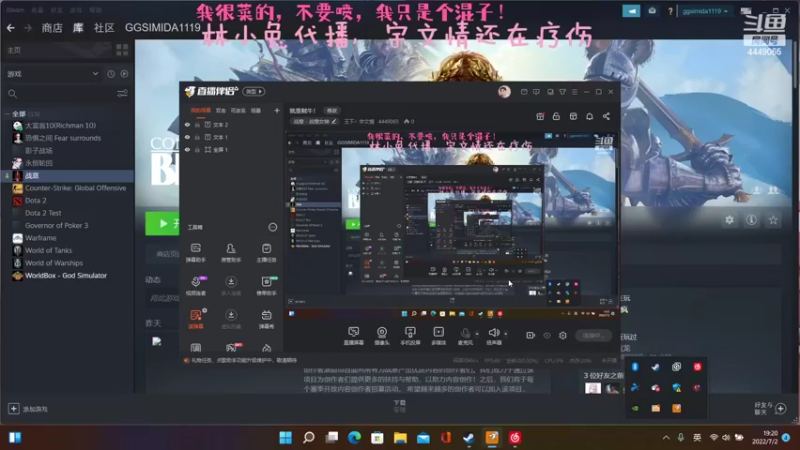Hide the 文本 1 source layer
800x450 pixels.
187,137
